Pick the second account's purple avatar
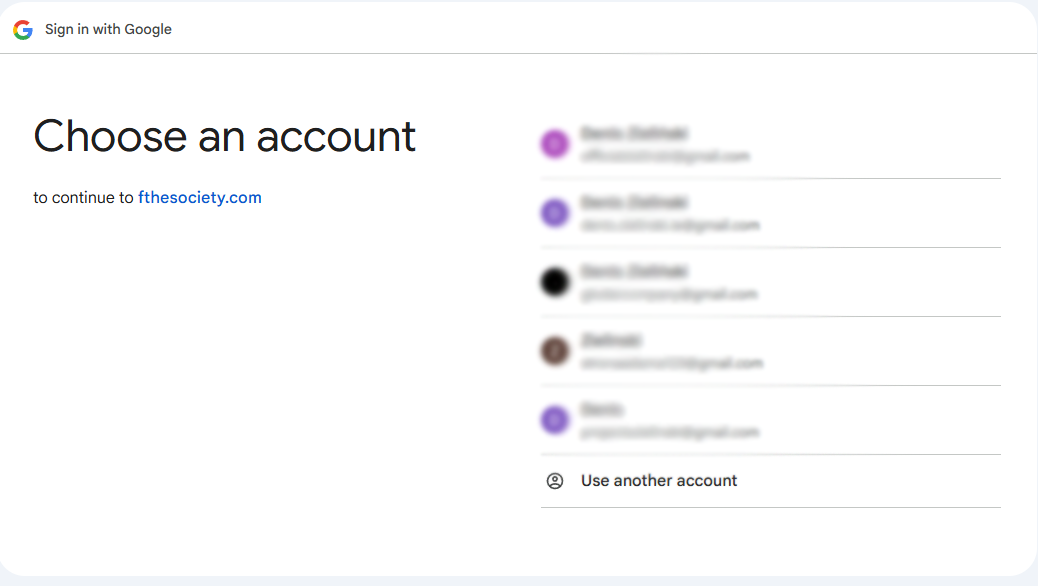This screenshot has width=1038, height=586. pos(555,213)
